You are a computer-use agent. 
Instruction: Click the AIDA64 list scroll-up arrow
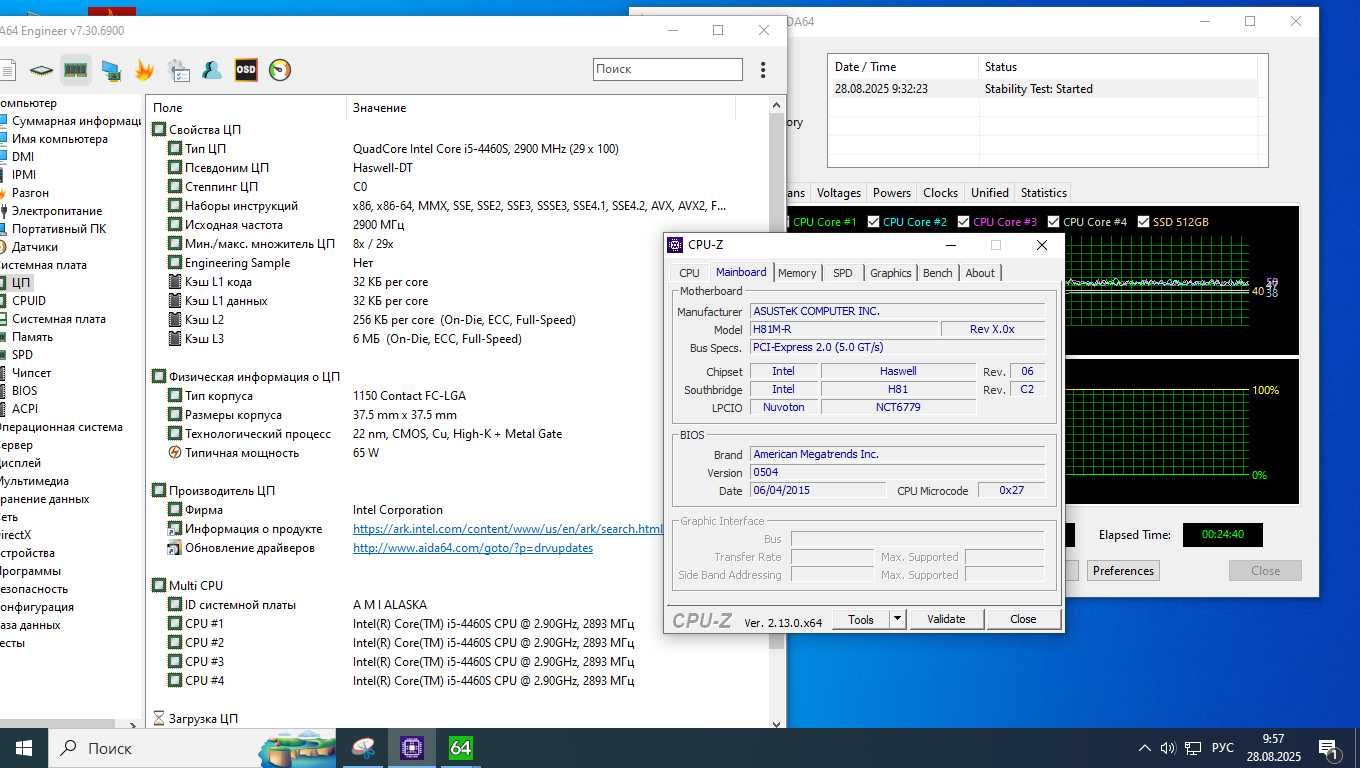(776, 105)
